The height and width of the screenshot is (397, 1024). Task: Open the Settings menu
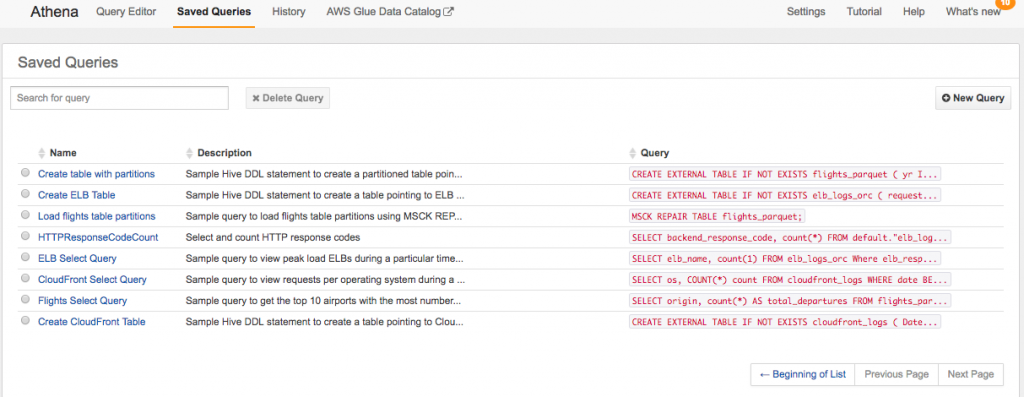tap(806, 12)
